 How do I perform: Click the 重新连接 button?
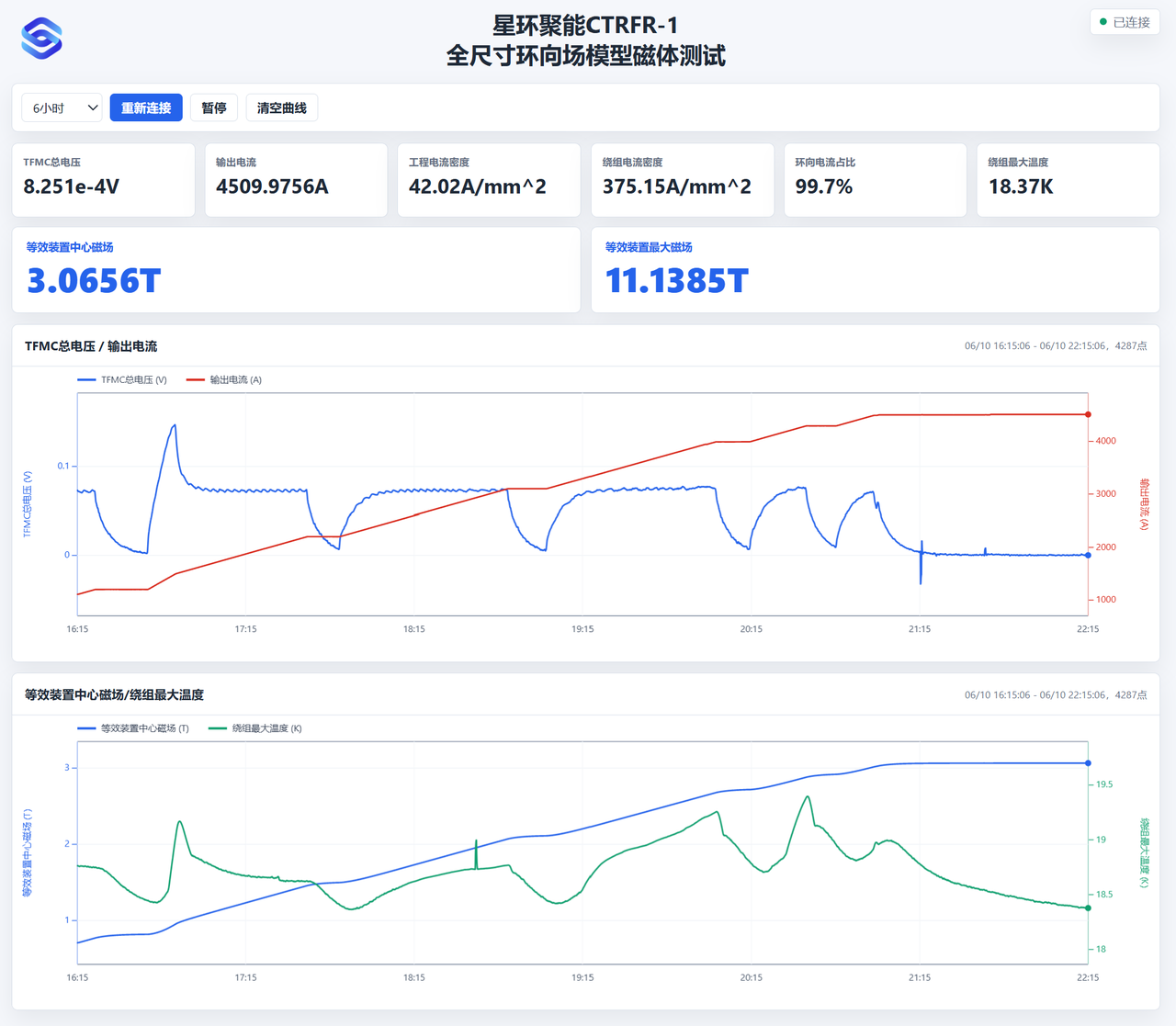click(146, 107)
